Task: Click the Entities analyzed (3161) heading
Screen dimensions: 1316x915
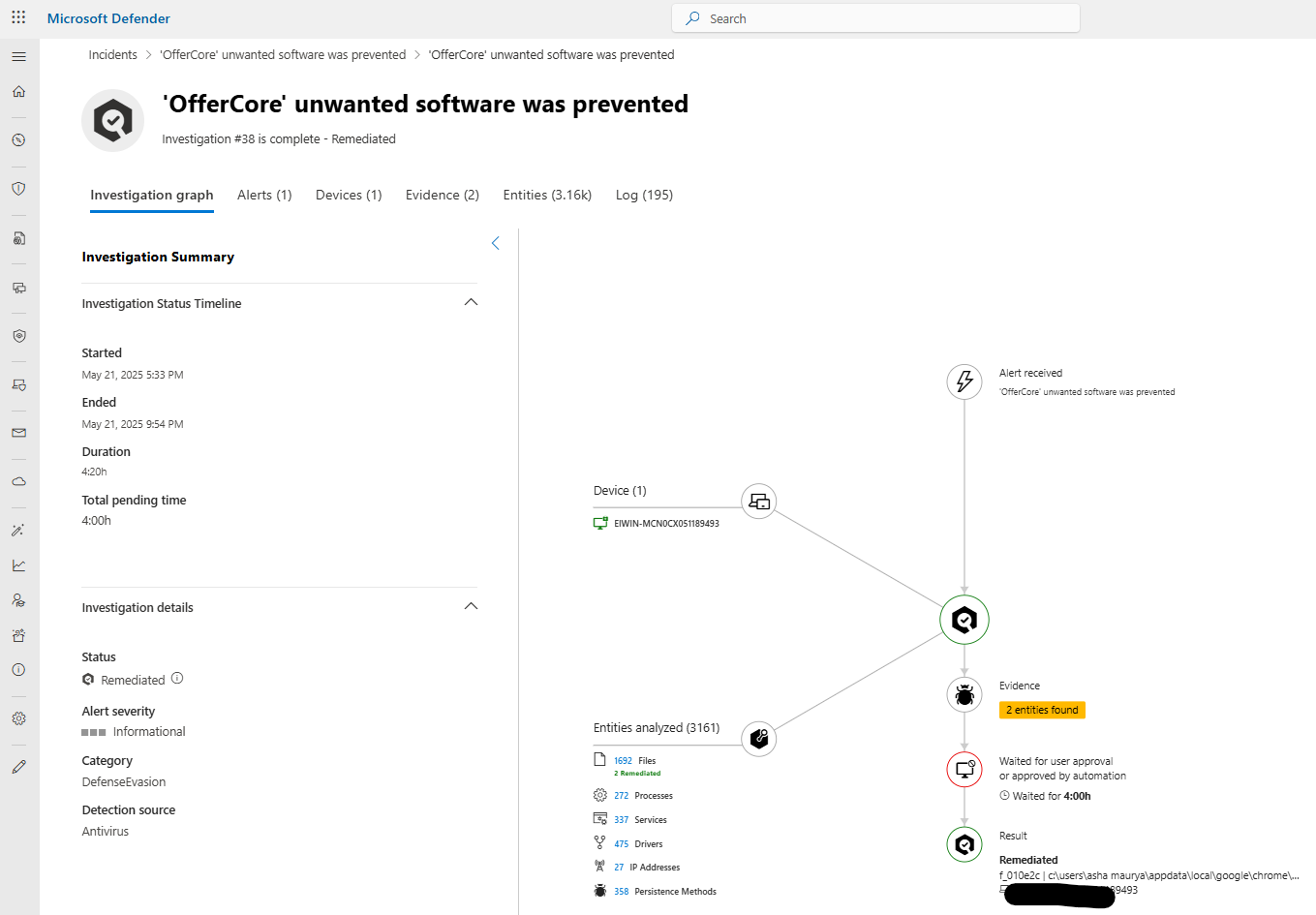Action: 657,728
